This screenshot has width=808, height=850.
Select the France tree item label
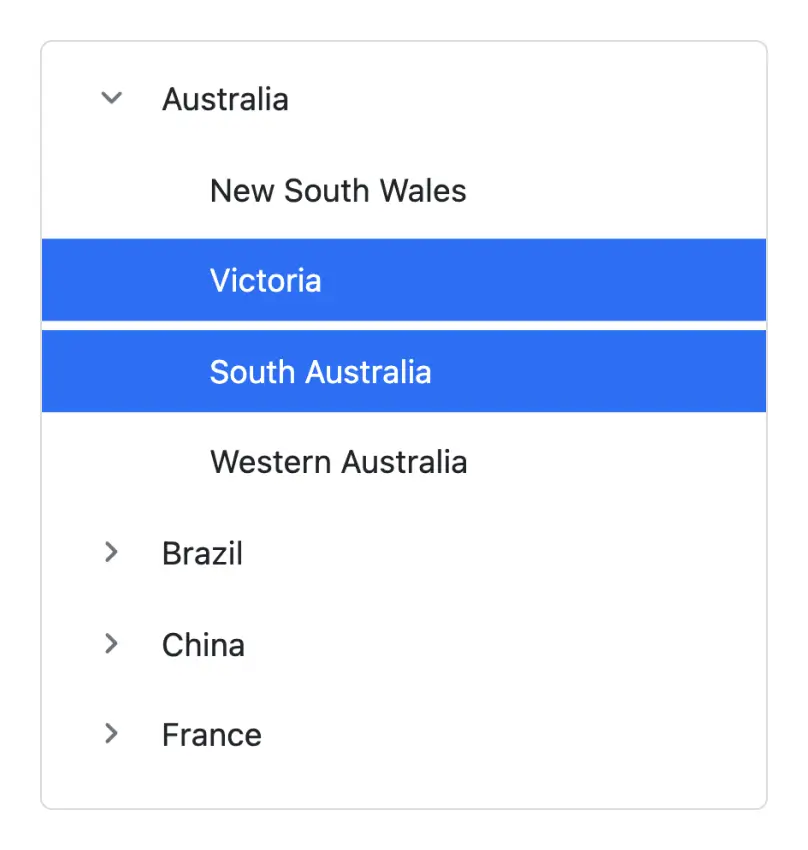212,735
